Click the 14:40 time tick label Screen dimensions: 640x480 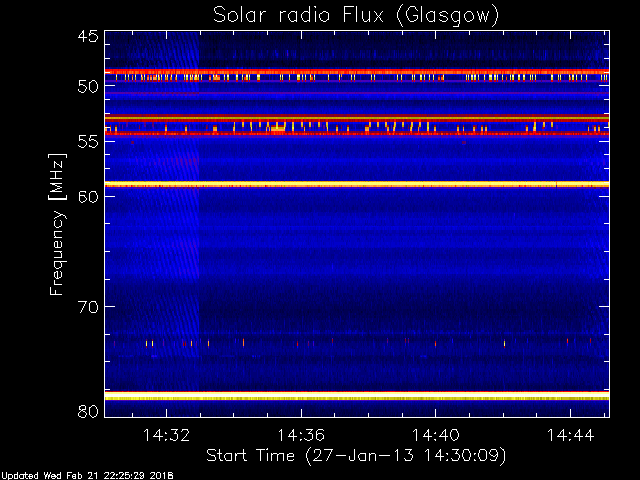point(436,435)
